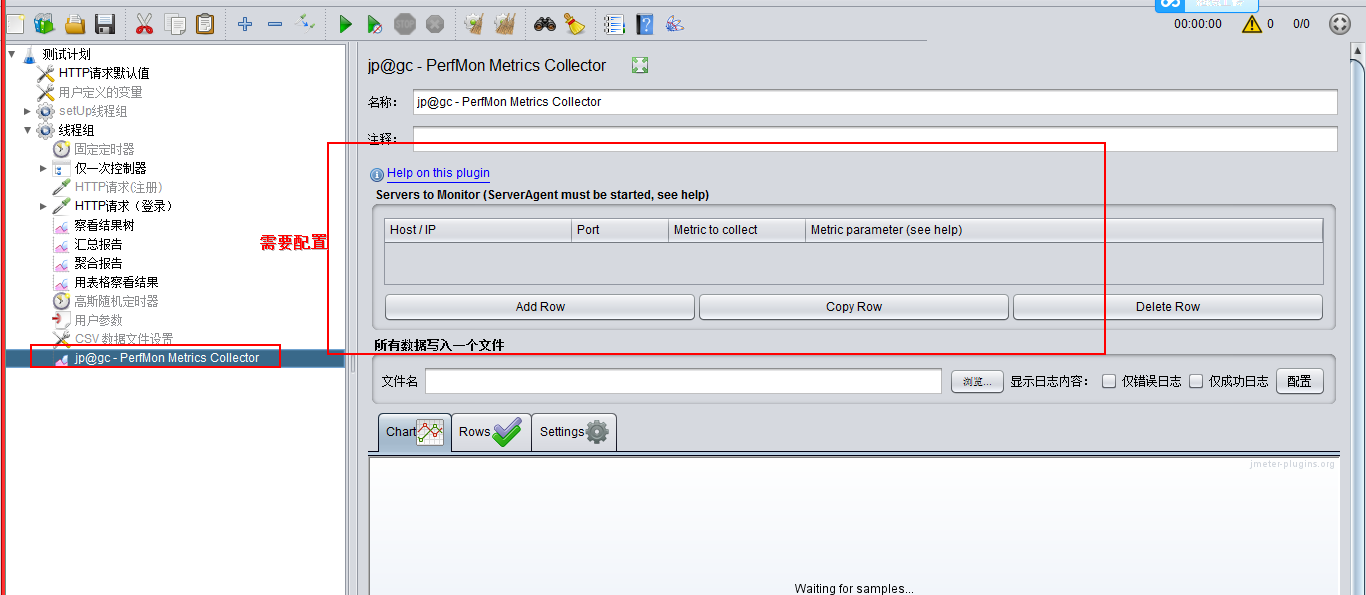Collapse the 测试计划 root node
The width and height of the screenshot is (1366, 595).
coord(12,54)
